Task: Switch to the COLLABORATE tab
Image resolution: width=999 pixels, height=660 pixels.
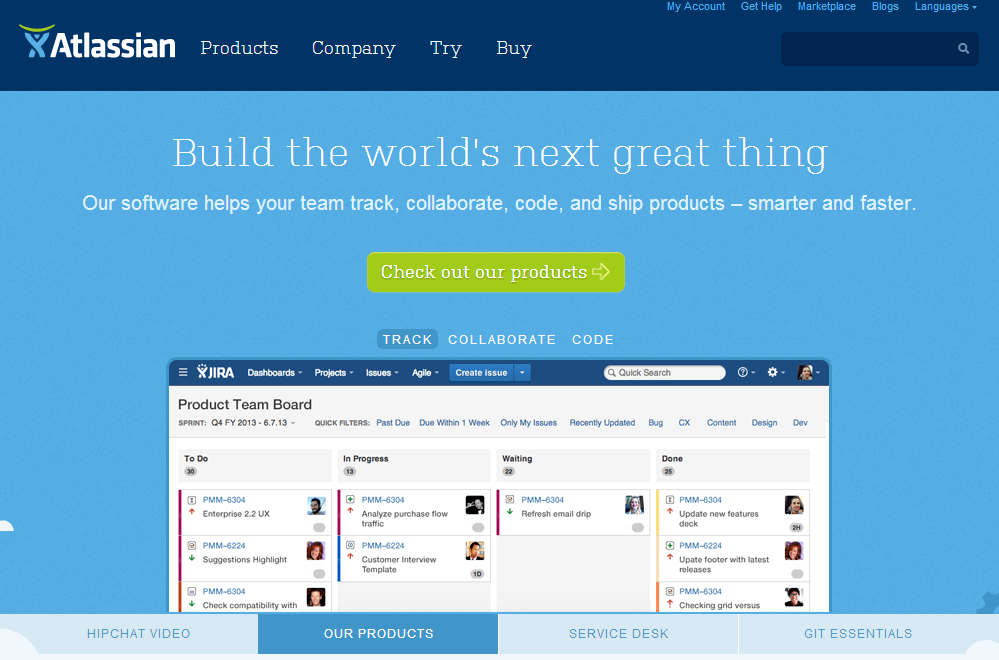Action: (501, 340)
